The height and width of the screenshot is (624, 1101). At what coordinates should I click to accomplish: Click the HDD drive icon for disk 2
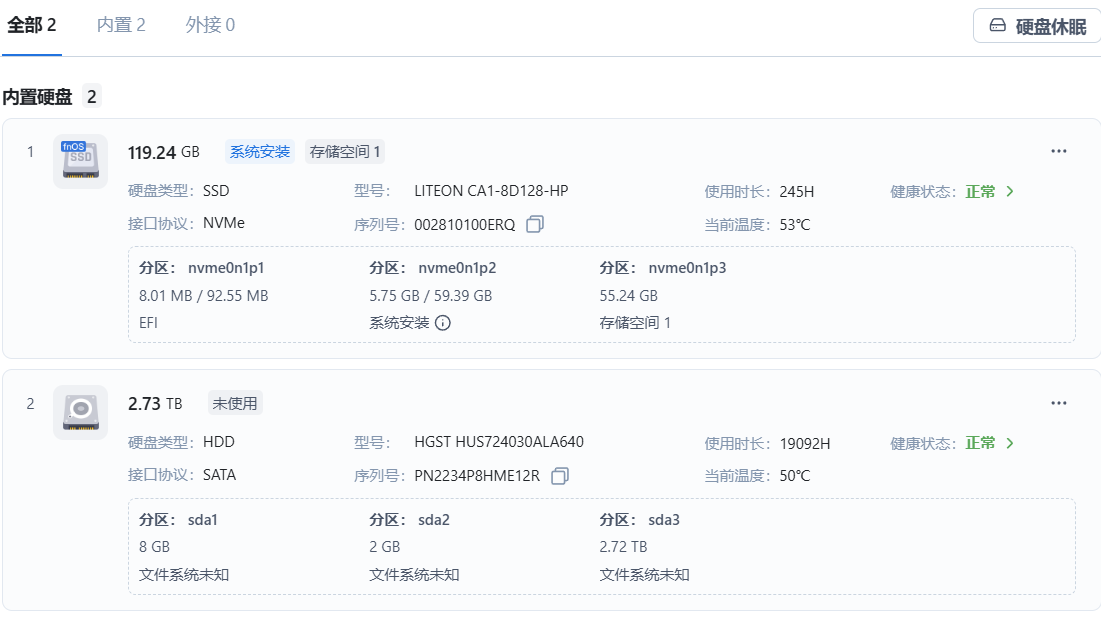tap(80, 412)
